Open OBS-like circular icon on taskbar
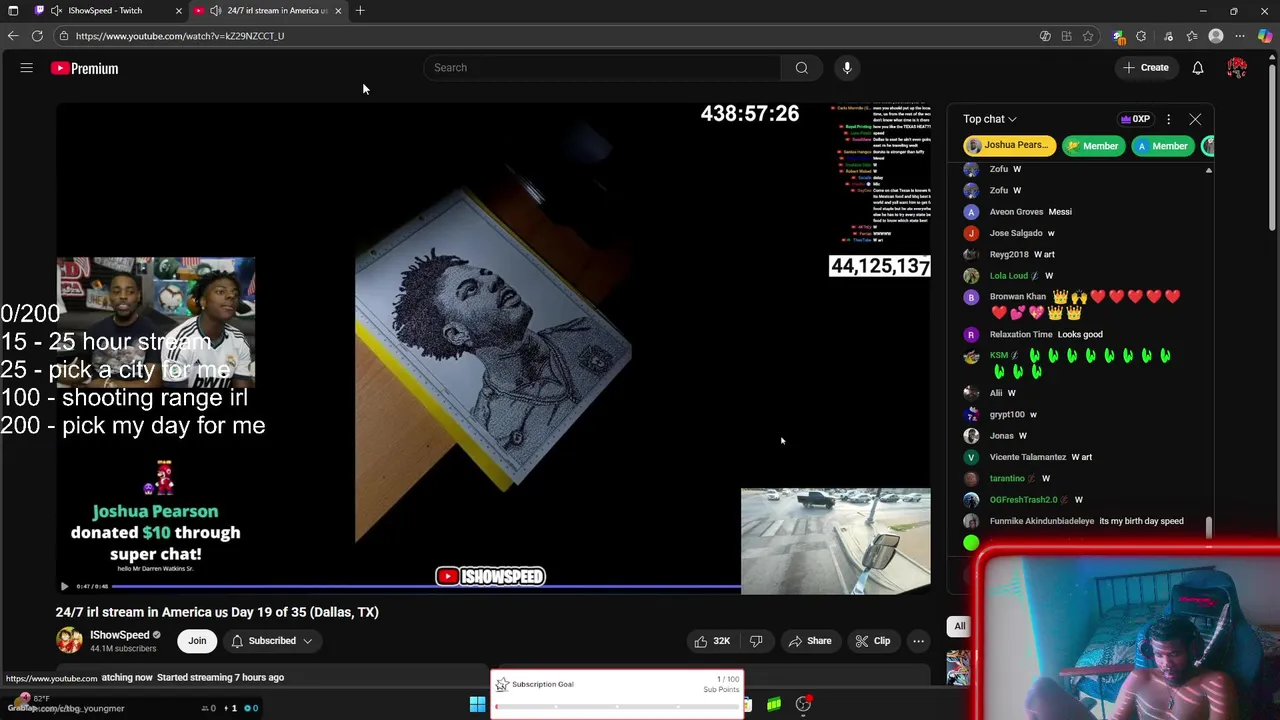The image size is (1280, 720). pos(804,705)
